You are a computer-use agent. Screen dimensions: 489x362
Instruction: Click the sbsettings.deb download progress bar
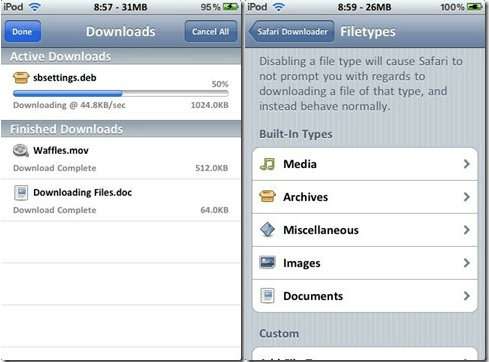pyautogui.click(x=121, y=94)
